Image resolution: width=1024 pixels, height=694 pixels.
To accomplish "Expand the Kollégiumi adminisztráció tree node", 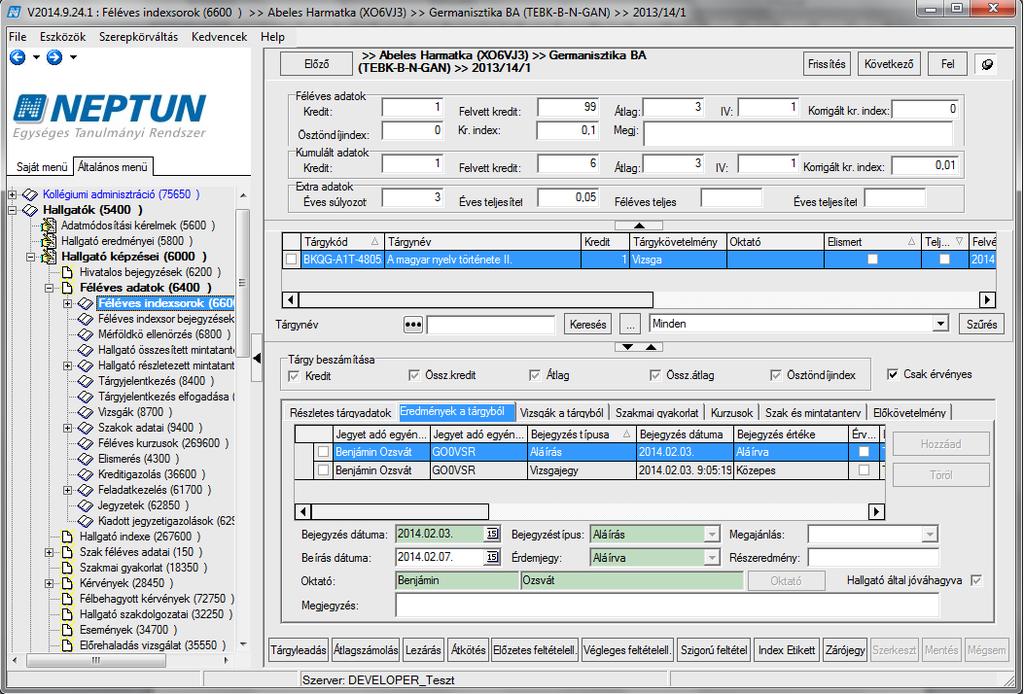I will pos(12,195).
